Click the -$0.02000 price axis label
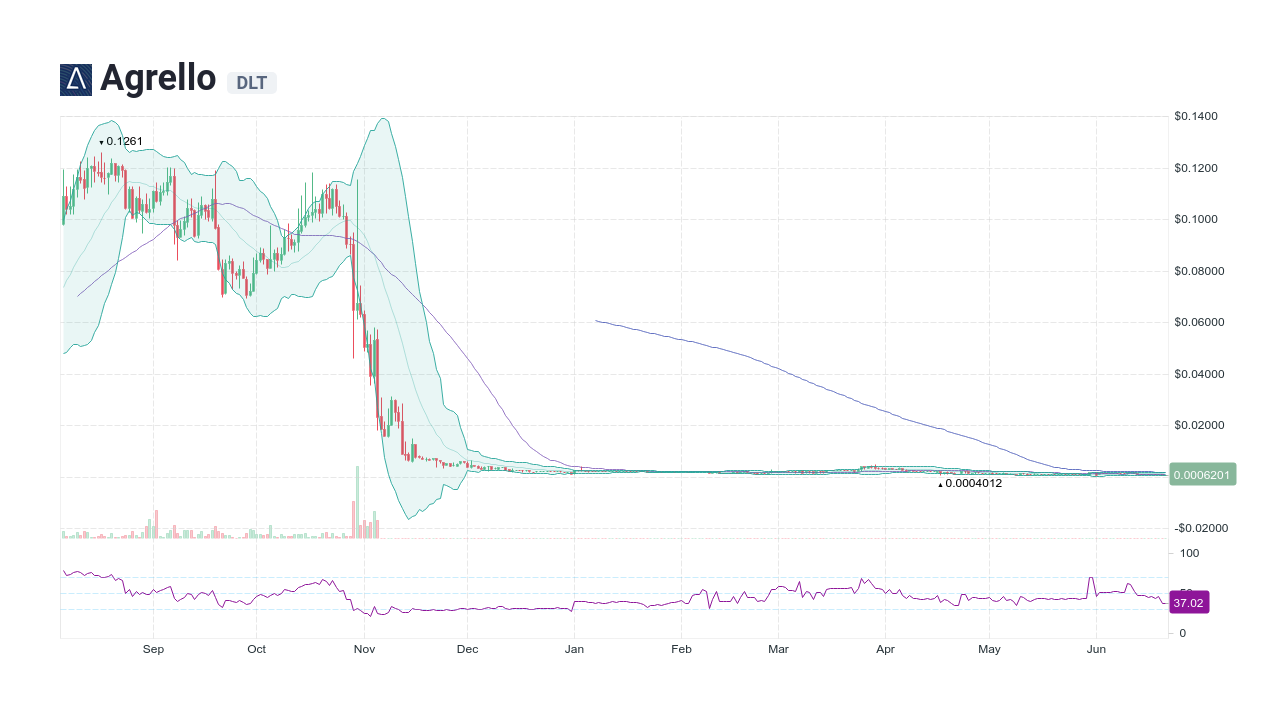This screenshot has height=720, width=1280. pos(1199,528)
